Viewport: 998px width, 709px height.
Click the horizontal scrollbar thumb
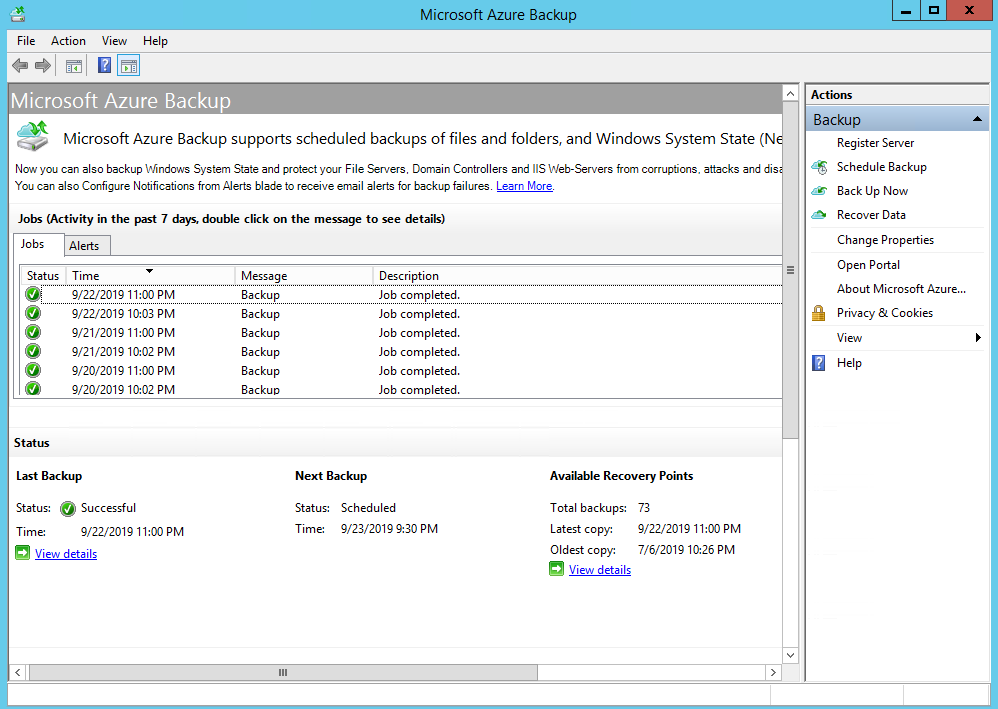[x=283, y=672]
